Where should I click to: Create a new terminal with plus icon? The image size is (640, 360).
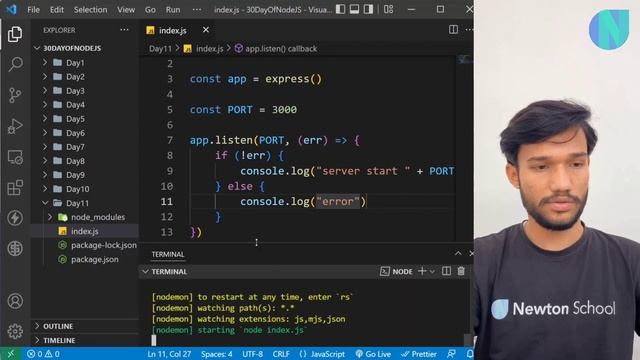[422, 271]
